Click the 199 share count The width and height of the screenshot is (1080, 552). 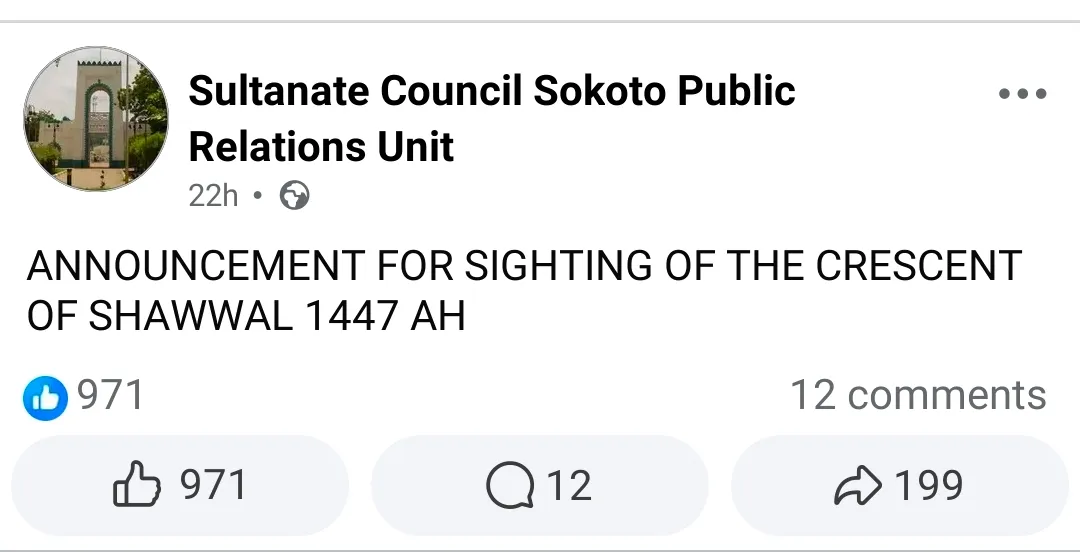929,487
